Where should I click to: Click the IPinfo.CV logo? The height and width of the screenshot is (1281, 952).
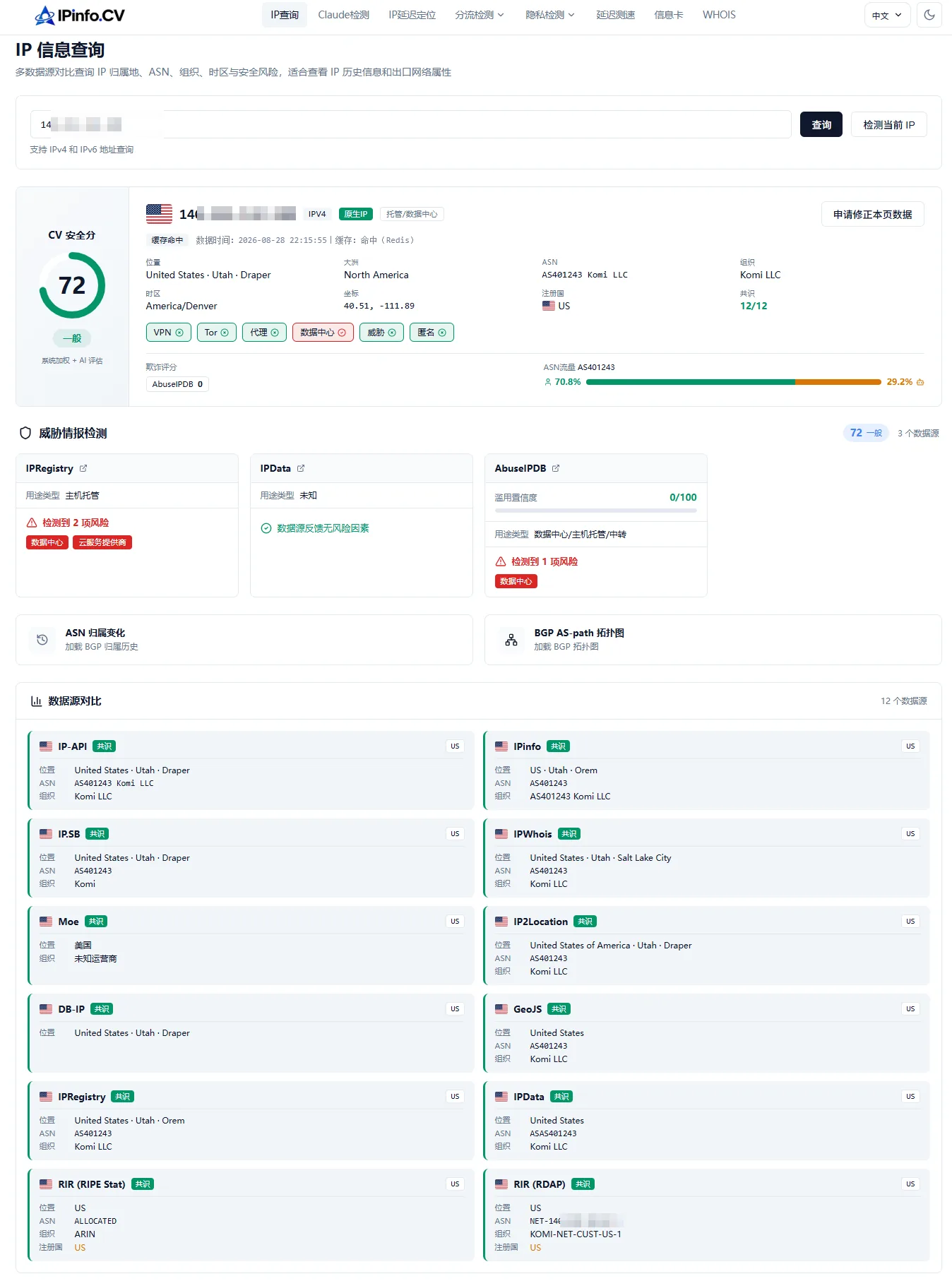click(80, 15)
